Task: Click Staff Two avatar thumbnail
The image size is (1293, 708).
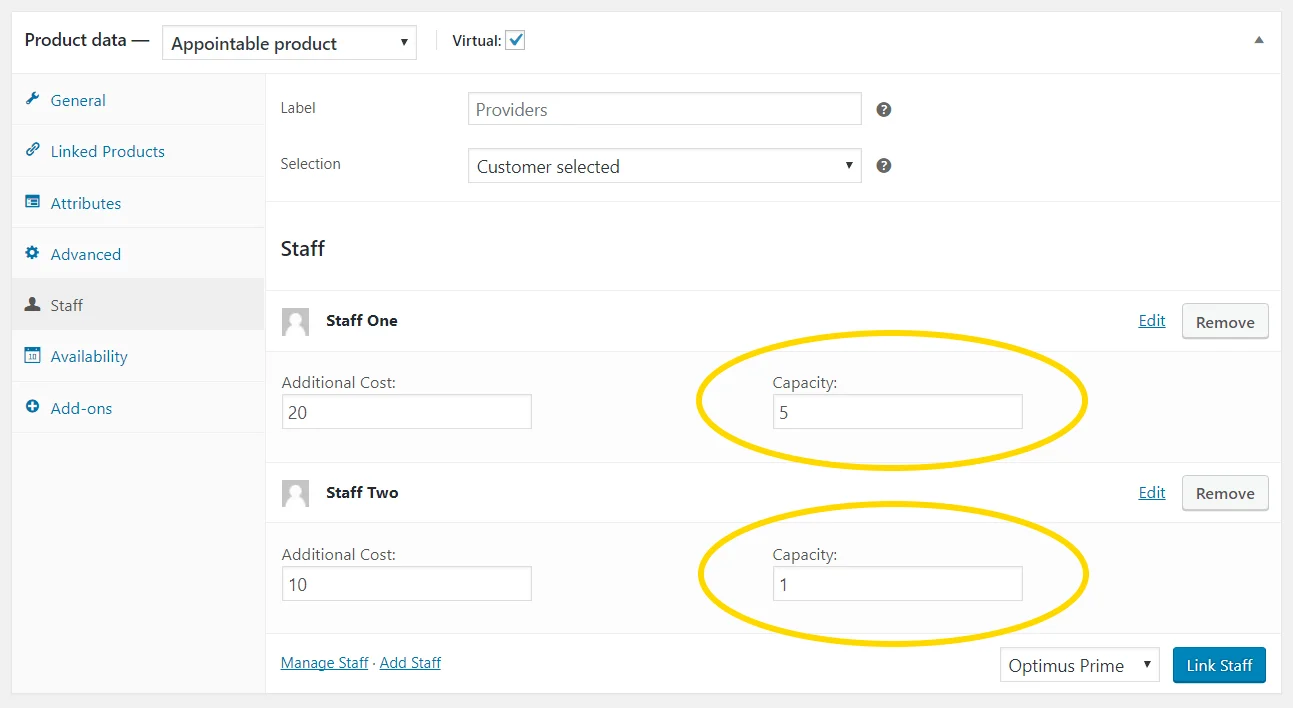Action: [295, 493]
